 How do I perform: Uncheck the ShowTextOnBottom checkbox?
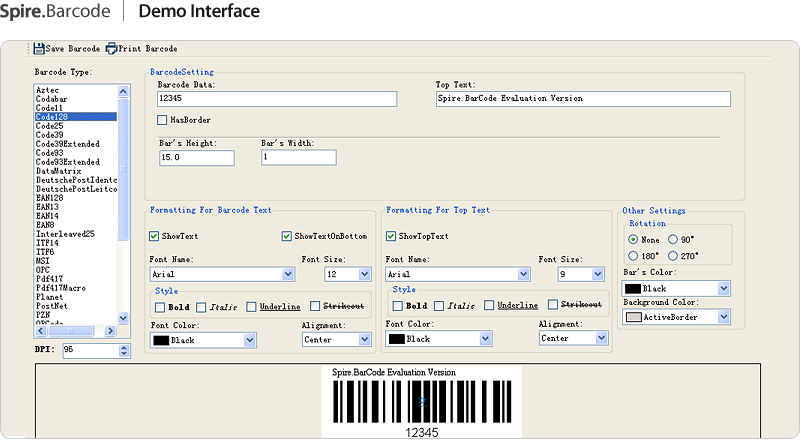coord(287,236)
